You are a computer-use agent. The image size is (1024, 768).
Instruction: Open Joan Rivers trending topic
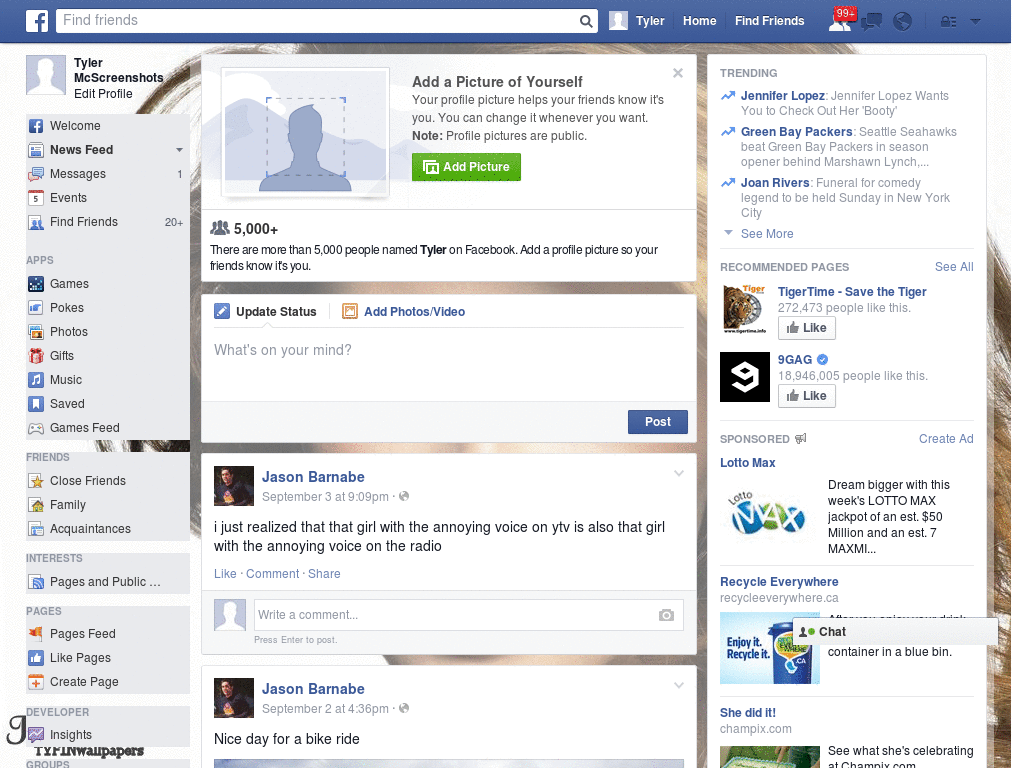tap(775, 183)
